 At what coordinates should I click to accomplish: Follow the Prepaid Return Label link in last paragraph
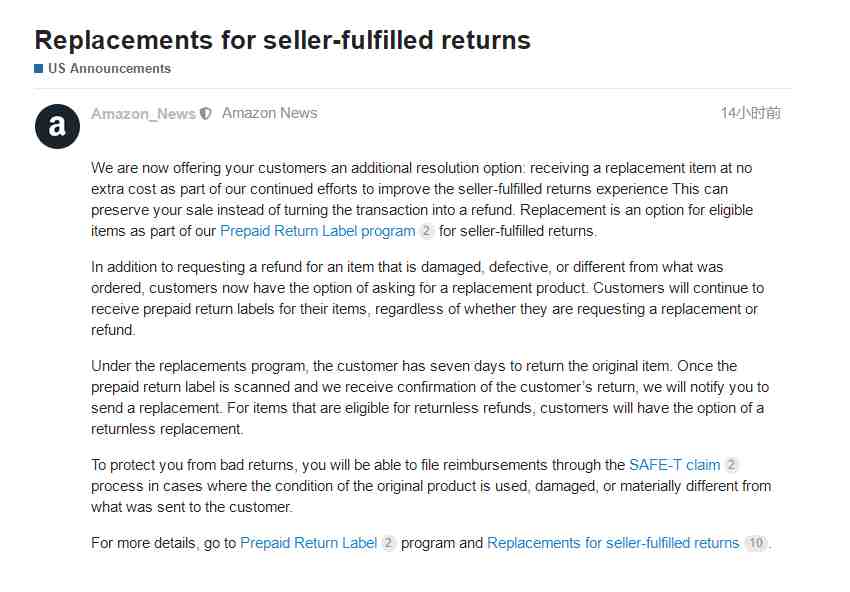308,543
